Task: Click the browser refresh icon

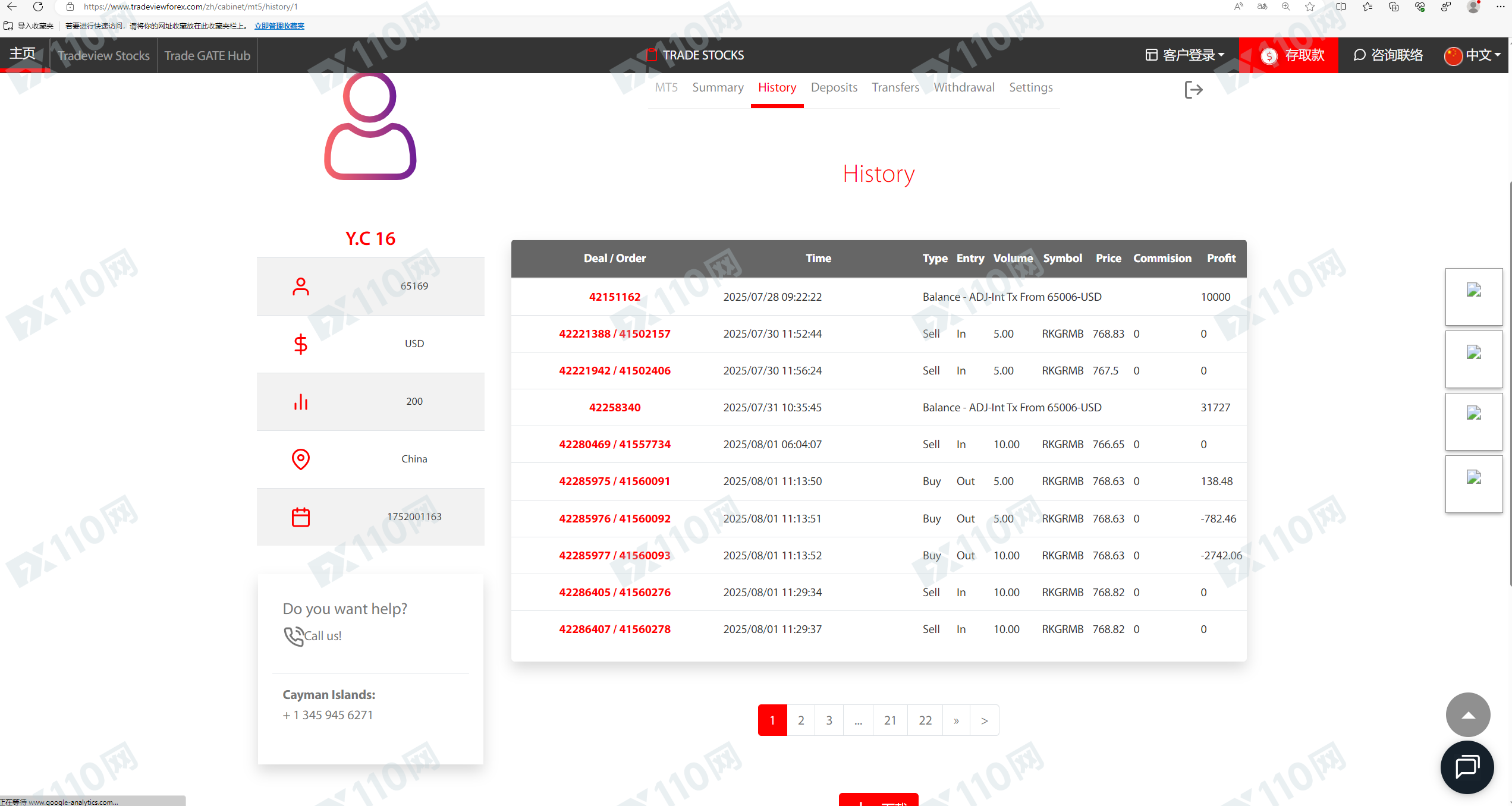Action: pos(38,7)
